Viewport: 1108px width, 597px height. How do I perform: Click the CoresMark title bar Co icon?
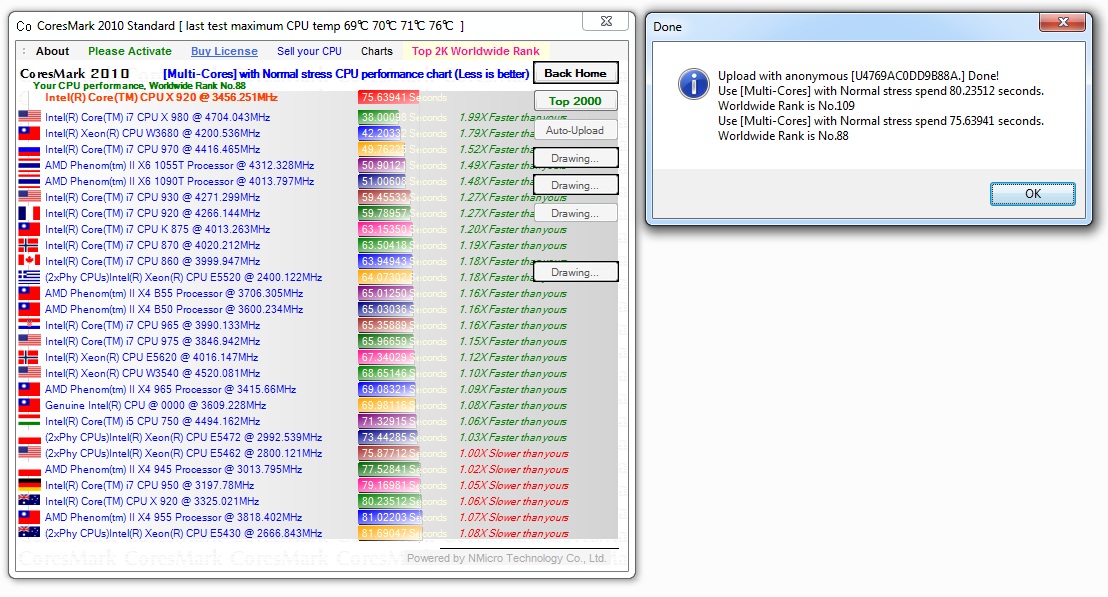click(23, 26)
